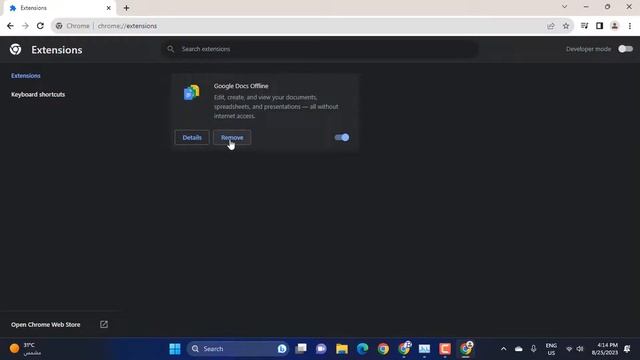Screen dimensions: 640x360
Task: Click the microphone tray icon
Action: coord(533,349)
